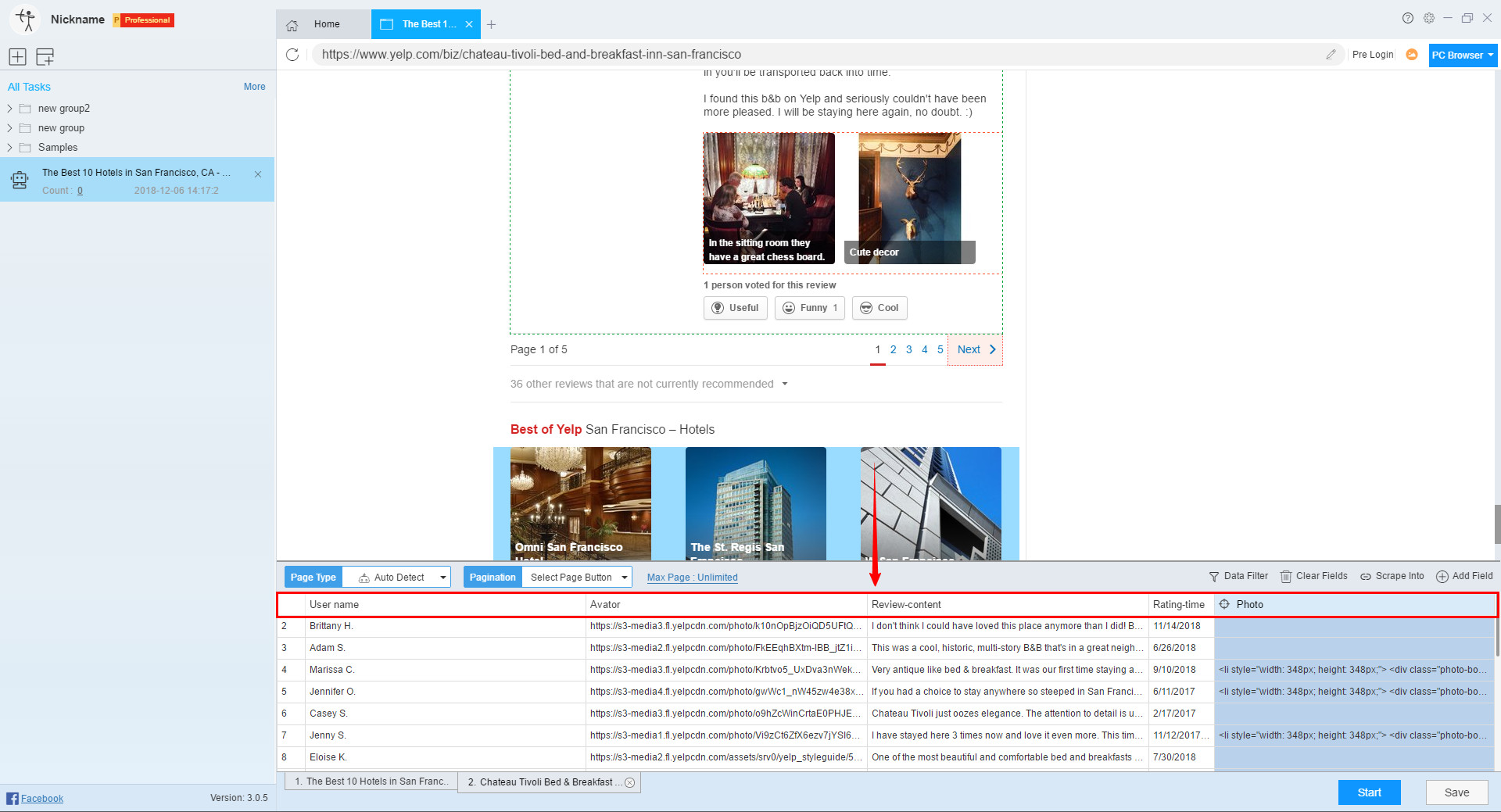Close the Chateau Tivoli bottom tab
Viewport: 1501px width, 812px height.
point(630,782)
